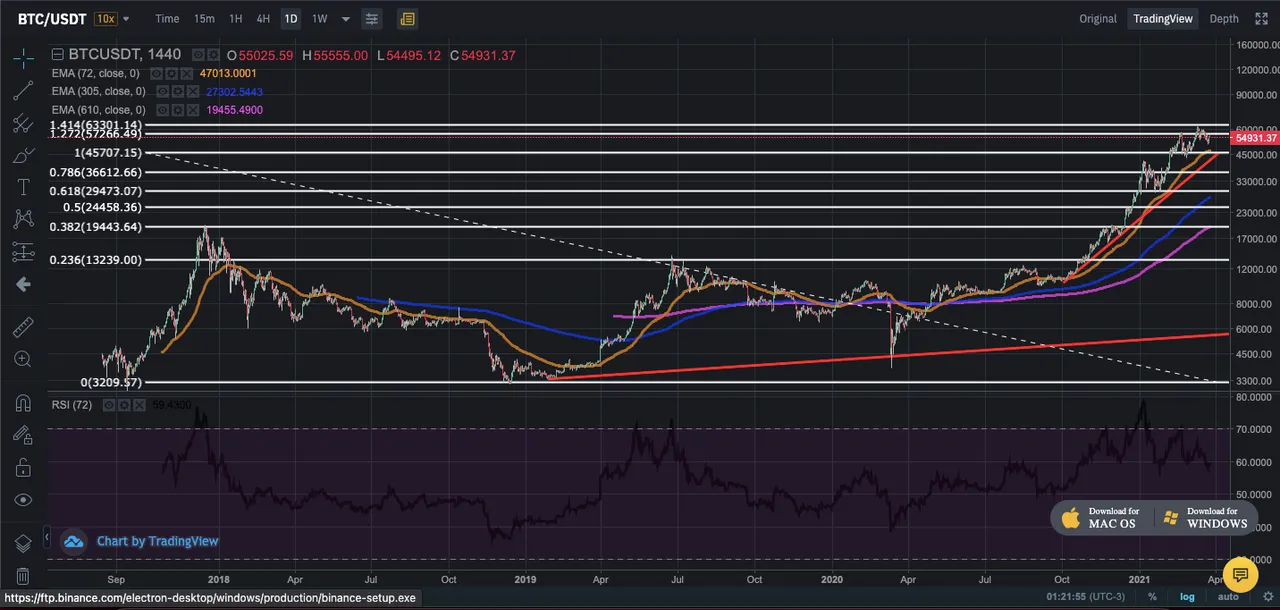The width and height of the screenshot is (1280, 610).
Task: Open the object tree layers icon
Action: coord(23,543)
